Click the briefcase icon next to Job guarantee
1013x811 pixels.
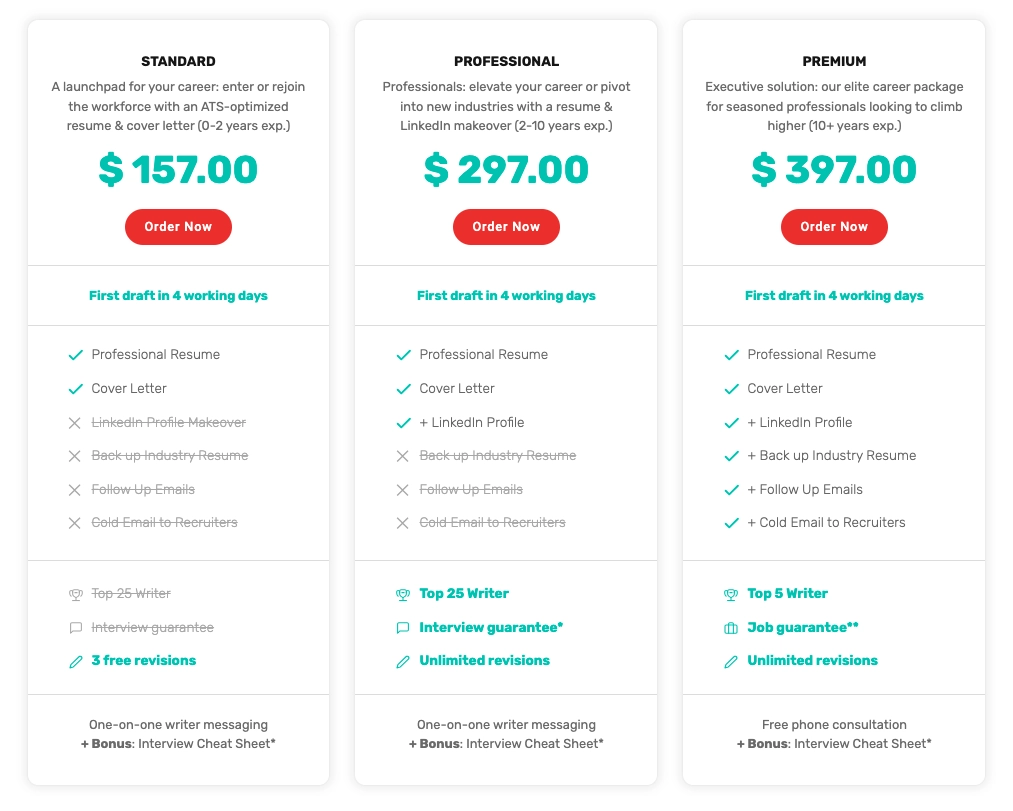731,628
